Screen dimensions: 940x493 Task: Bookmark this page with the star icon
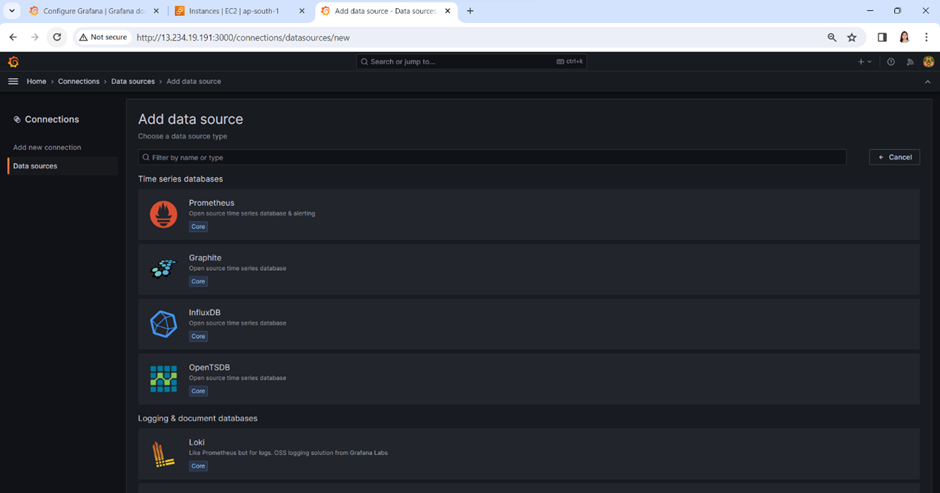(852, 37)
